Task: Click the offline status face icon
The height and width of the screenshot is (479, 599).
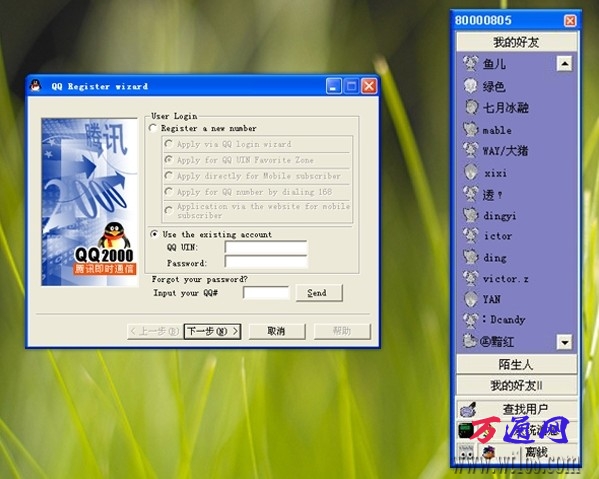Action: click(489, 453)
